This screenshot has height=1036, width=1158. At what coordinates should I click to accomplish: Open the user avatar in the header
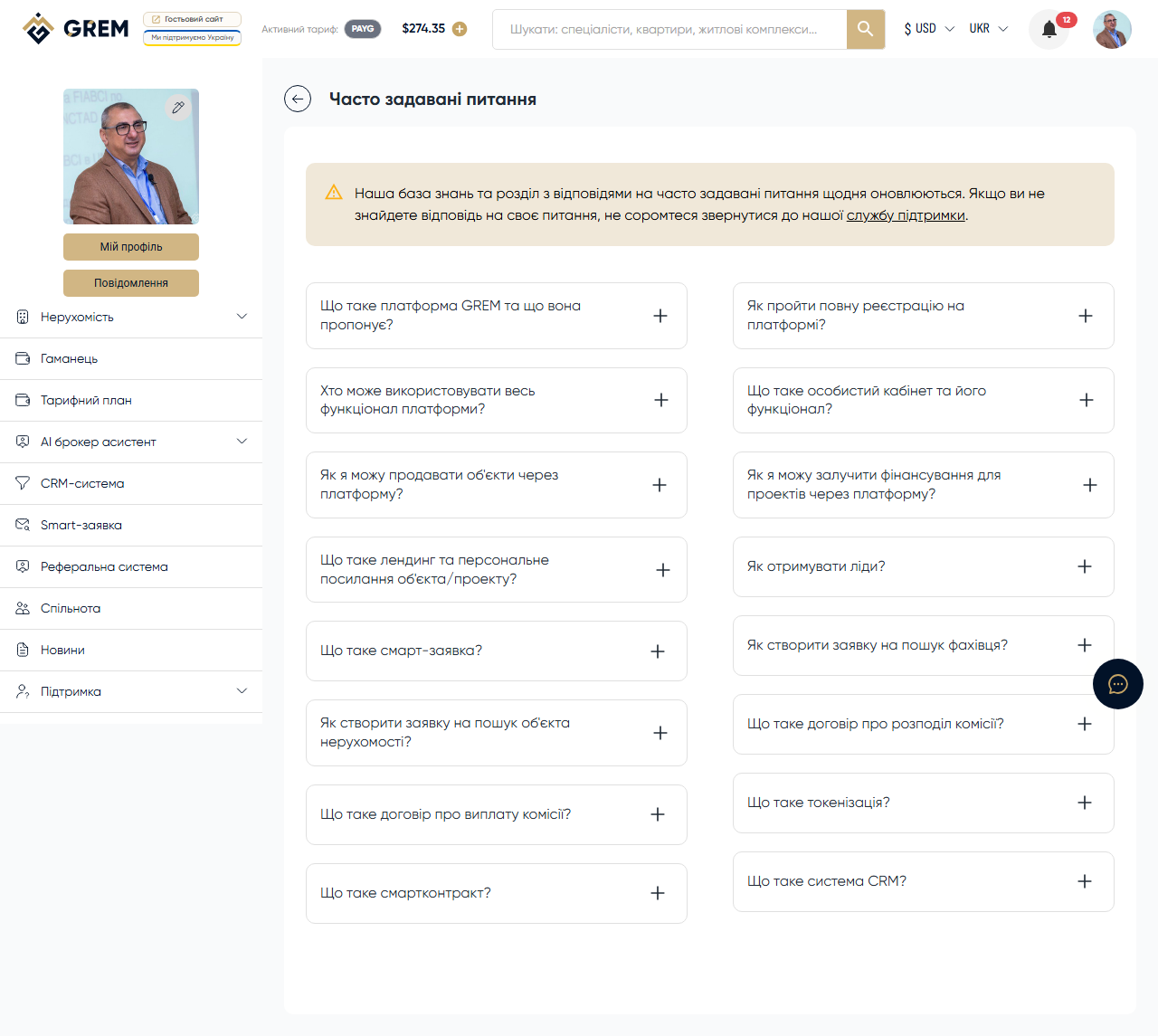[1112, 29]
